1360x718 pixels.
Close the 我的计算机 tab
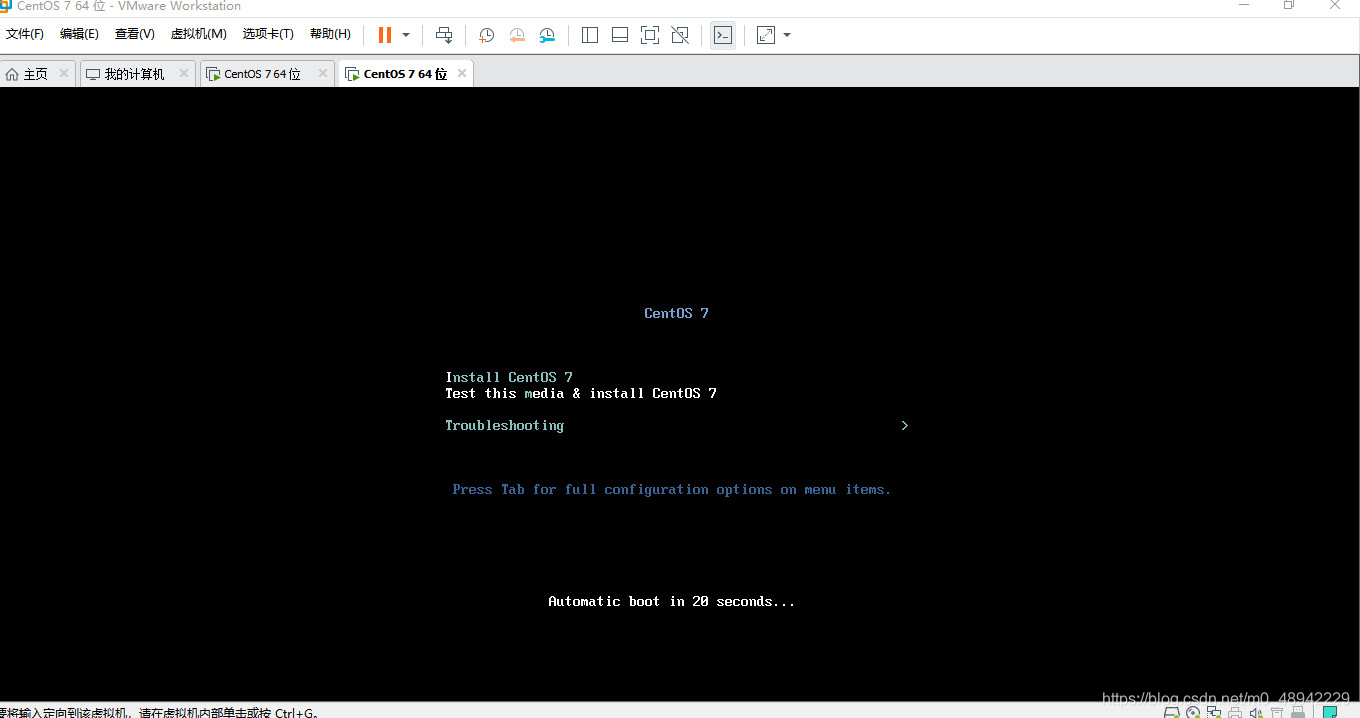pyautogui.click(x=184, y=73)
